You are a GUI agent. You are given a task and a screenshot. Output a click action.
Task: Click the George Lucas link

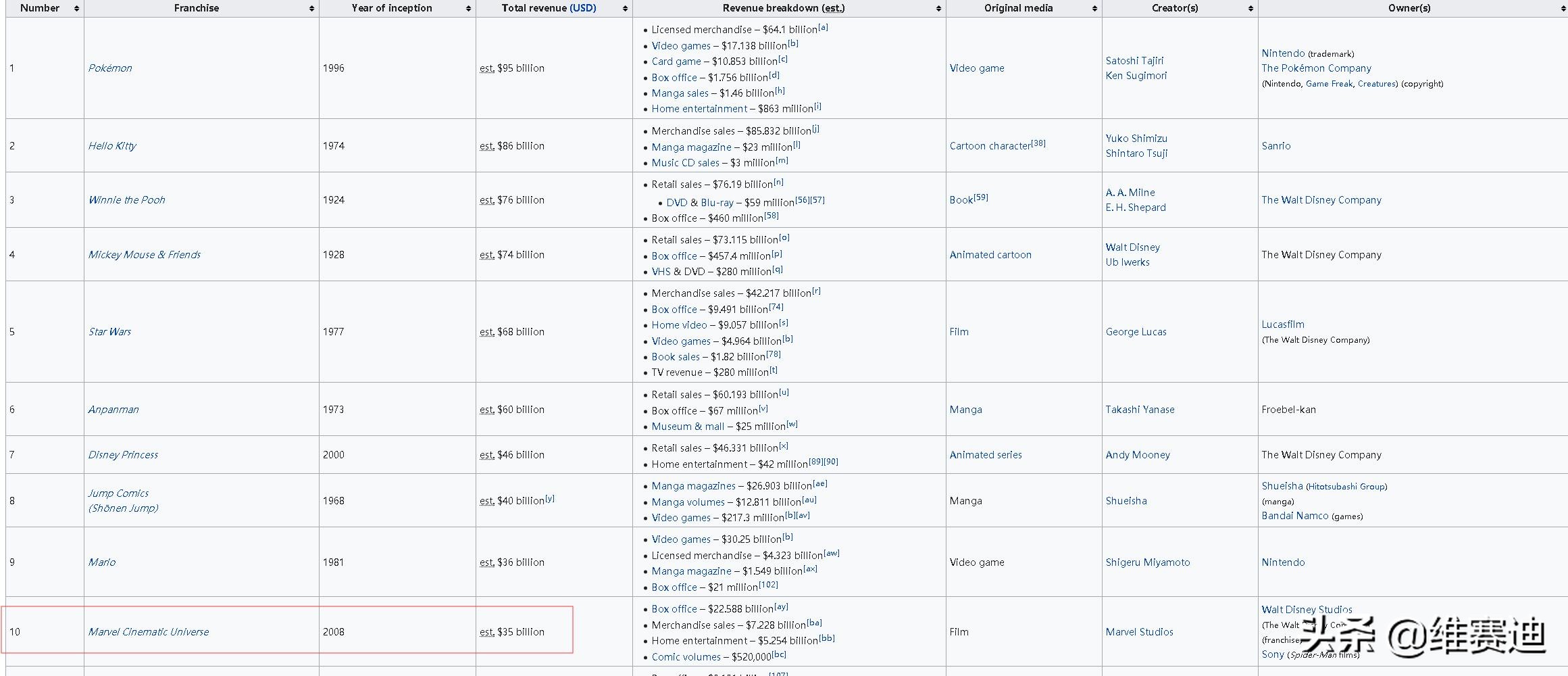point(1136,332)
